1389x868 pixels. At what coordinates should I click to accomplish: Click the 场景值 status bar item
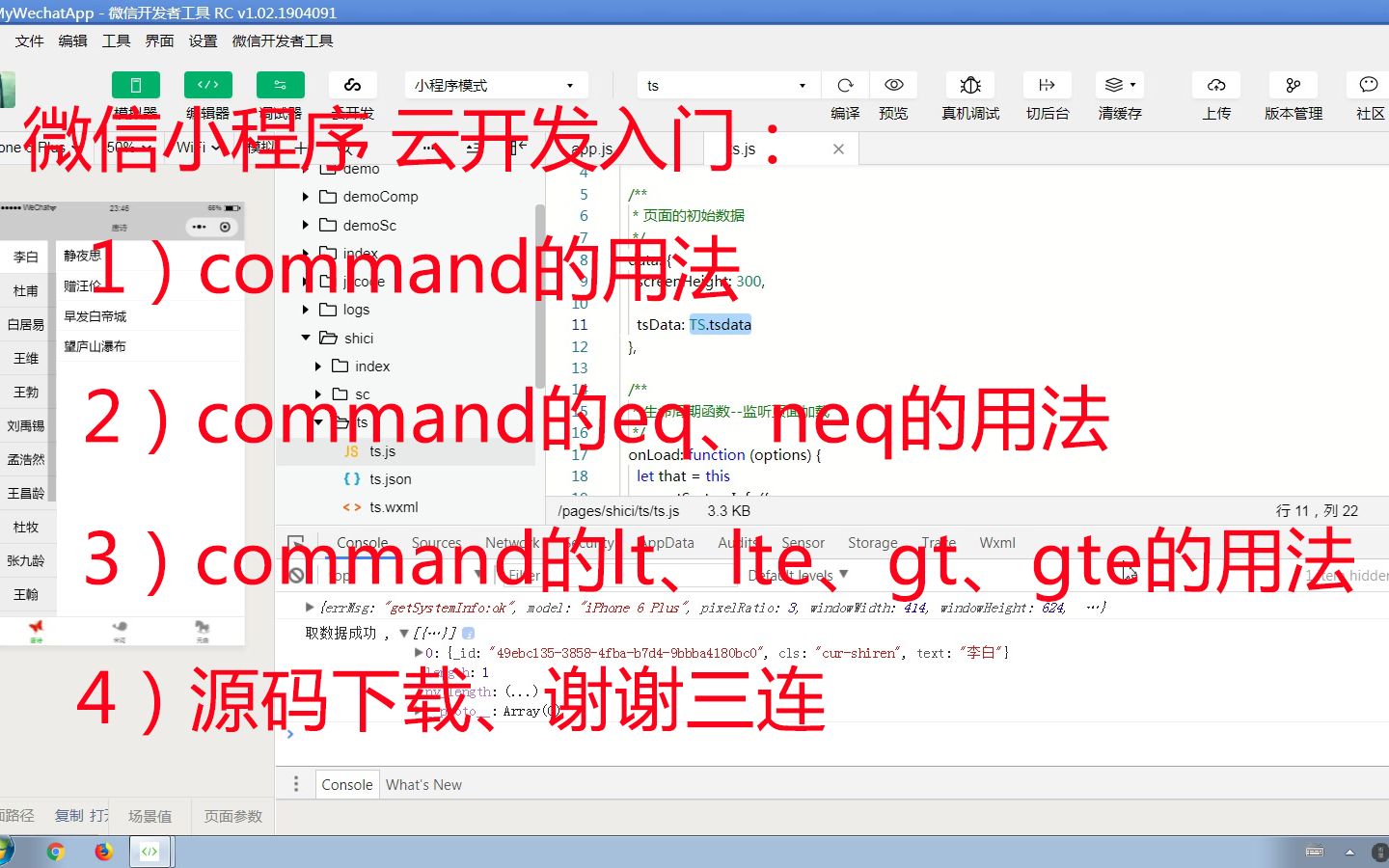click(x=150, y=816)
